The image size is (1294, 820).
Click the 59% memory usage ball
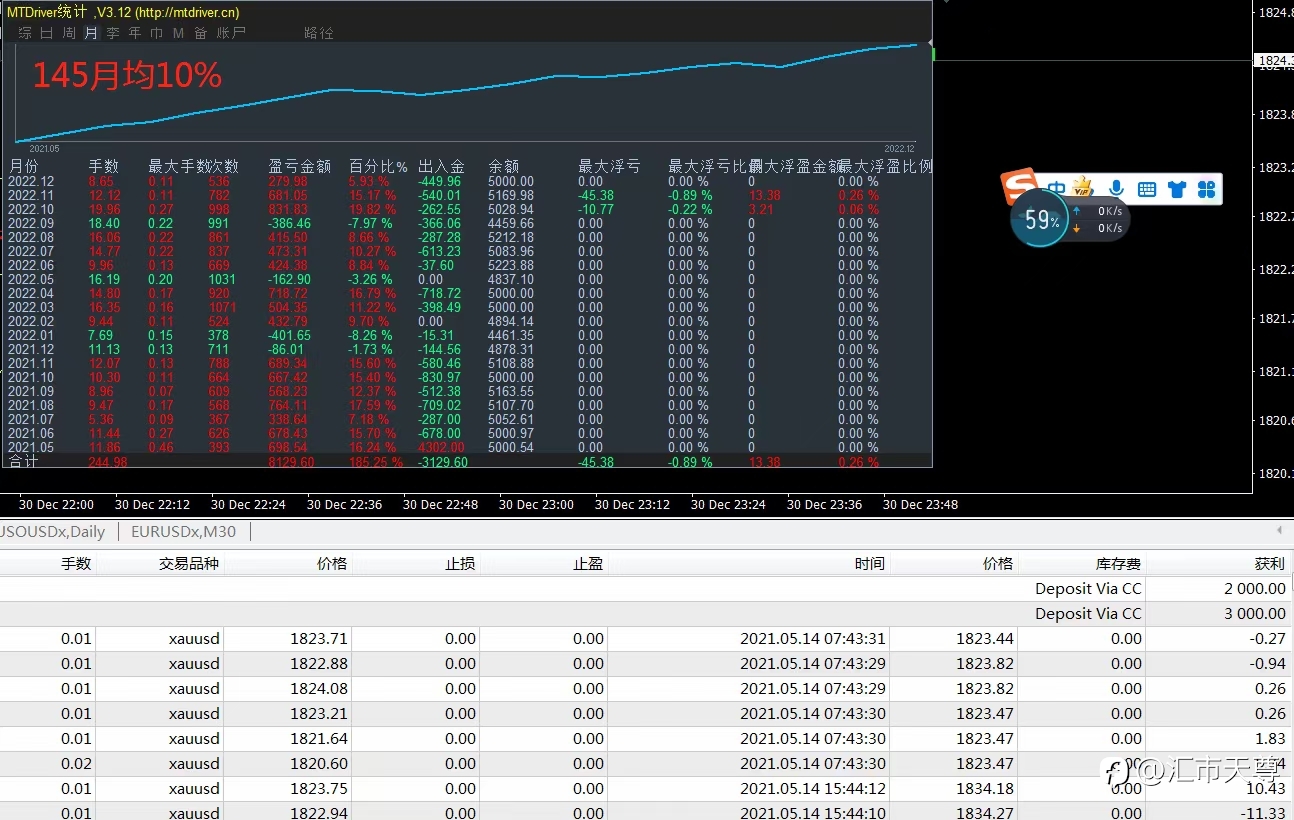click(x=1041, y=219)
